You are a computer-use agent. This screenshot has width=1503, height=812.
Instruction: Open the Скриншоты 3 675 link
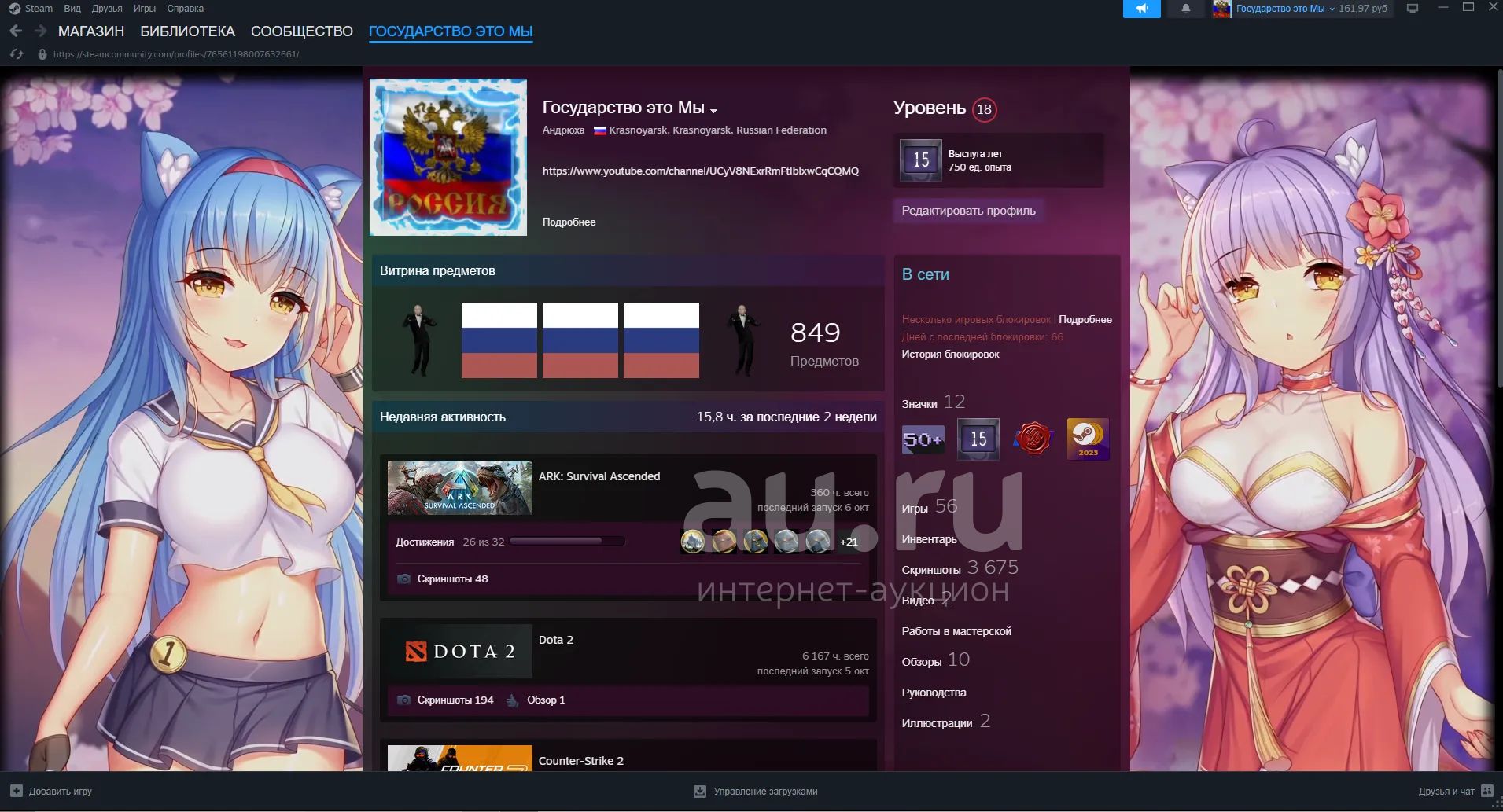[x=960, y=568]
